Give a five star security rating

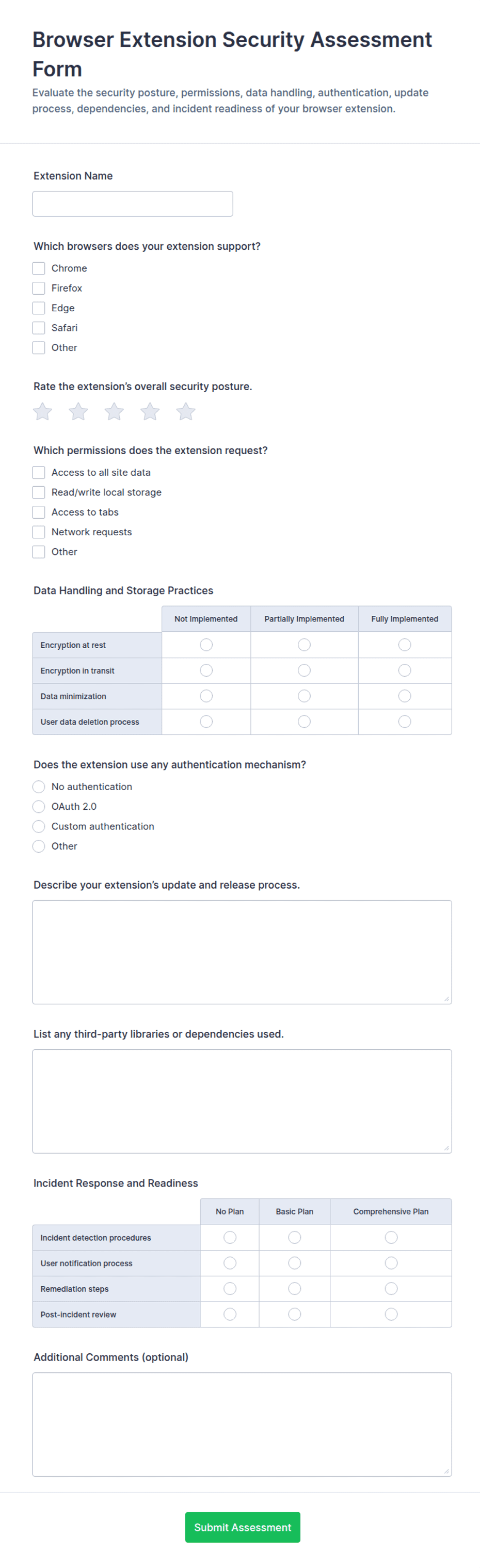pos(186,412)
